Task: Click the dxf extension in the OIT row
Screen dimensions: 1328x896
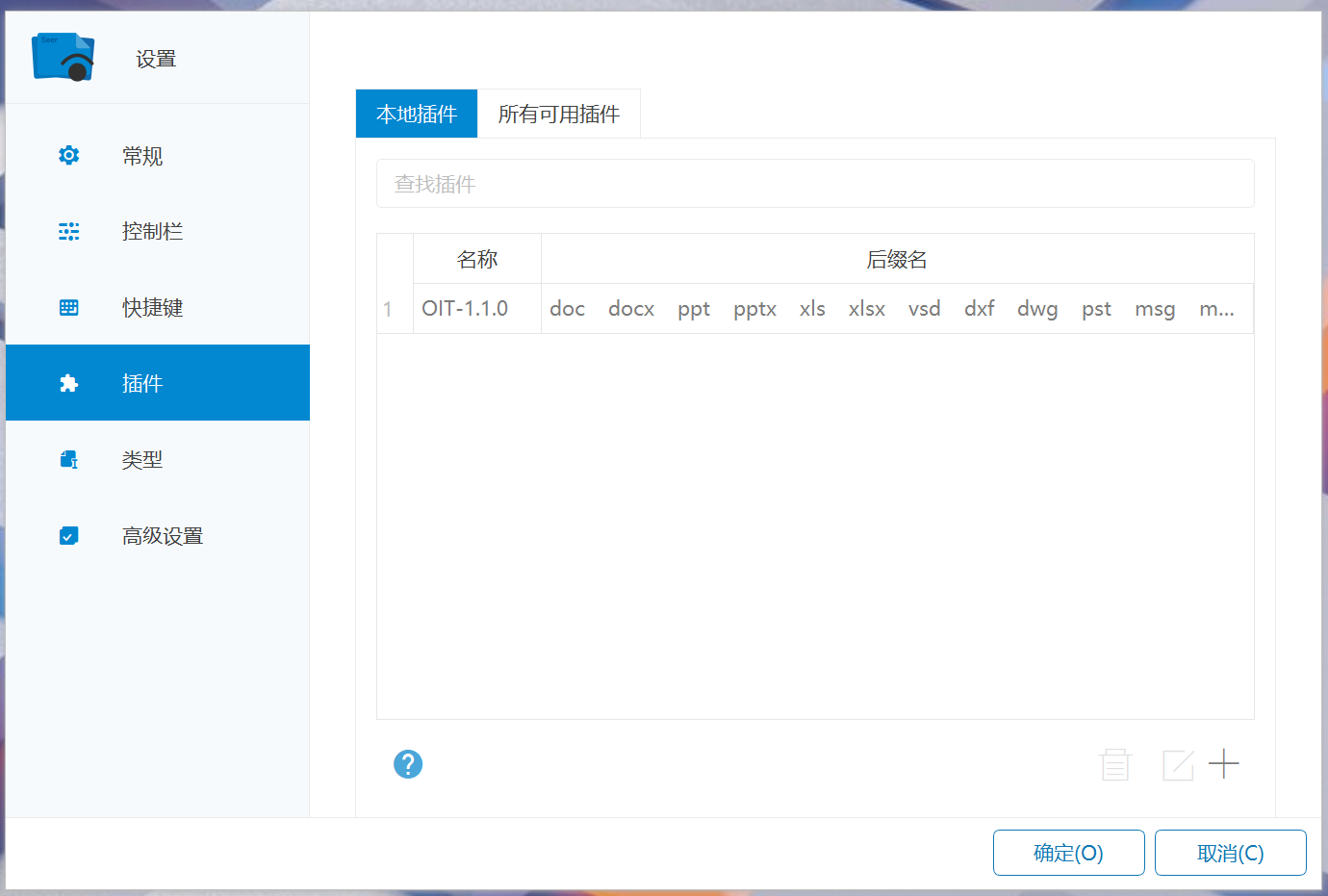Action: (980, 309)
